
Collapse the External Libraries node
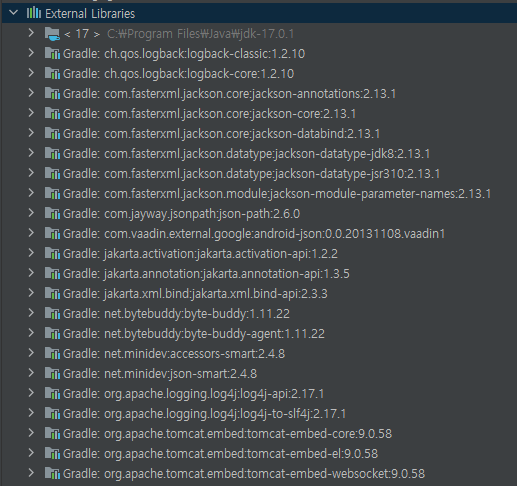(14, 13)
